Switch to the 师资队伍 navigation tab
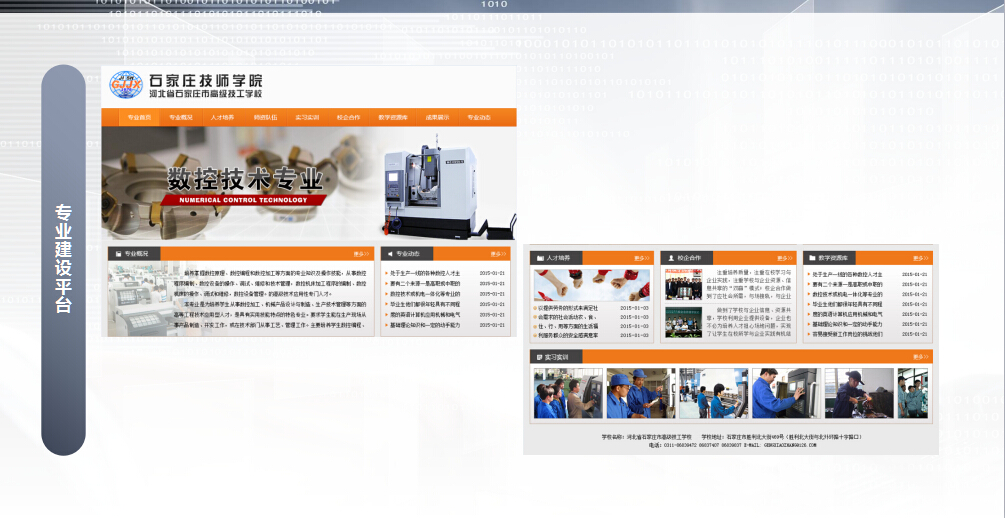This screenshot has height=518, width=1005. click(265, 118)
